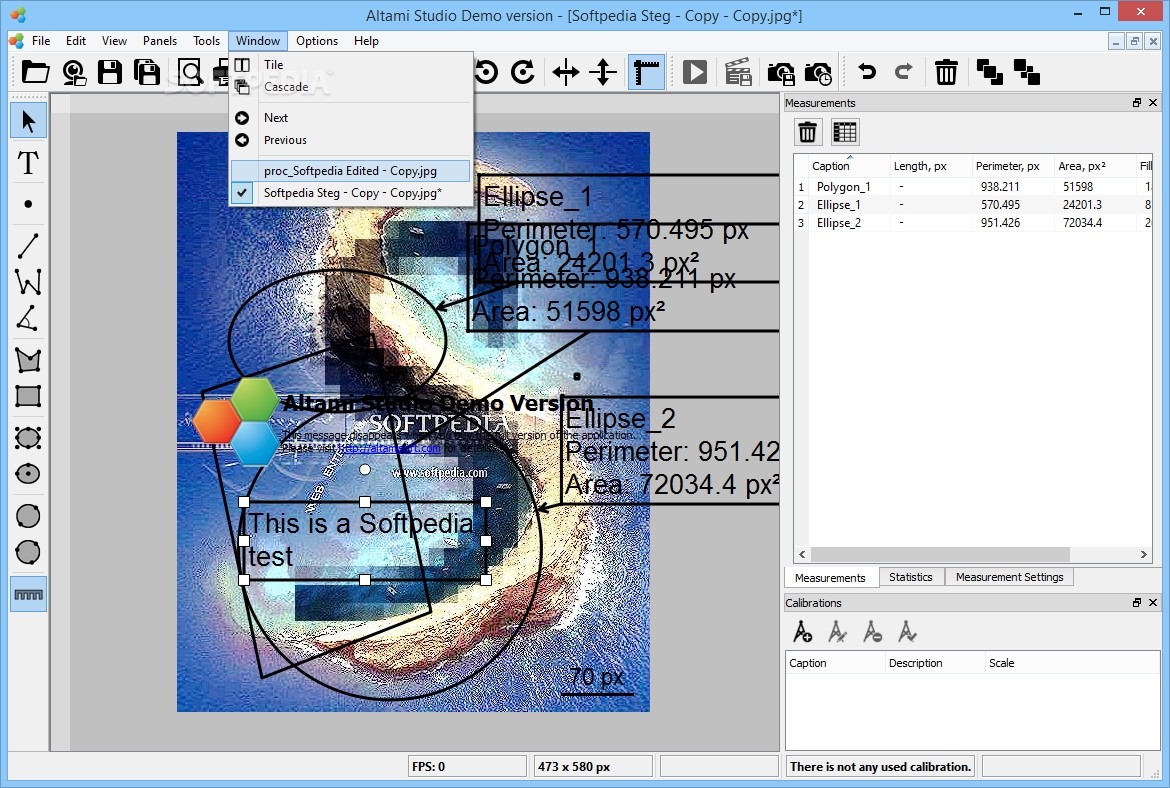The image size is (1170, 788).
Task: Click the timed camera capture icon
Action: click(818, 73)
